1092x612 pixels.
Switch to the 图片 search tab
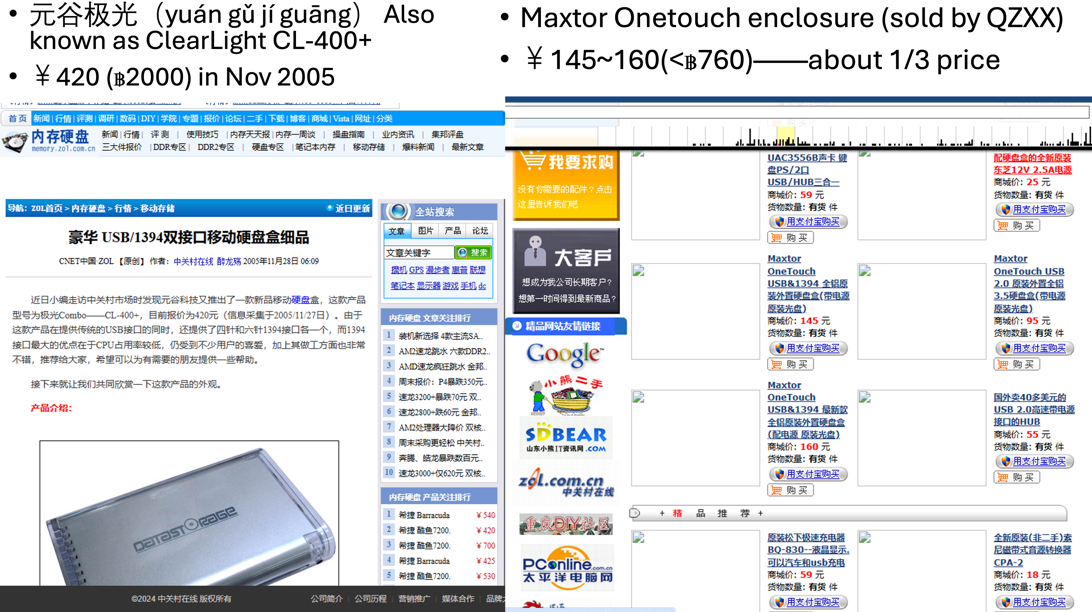click(x=426, y=231)
